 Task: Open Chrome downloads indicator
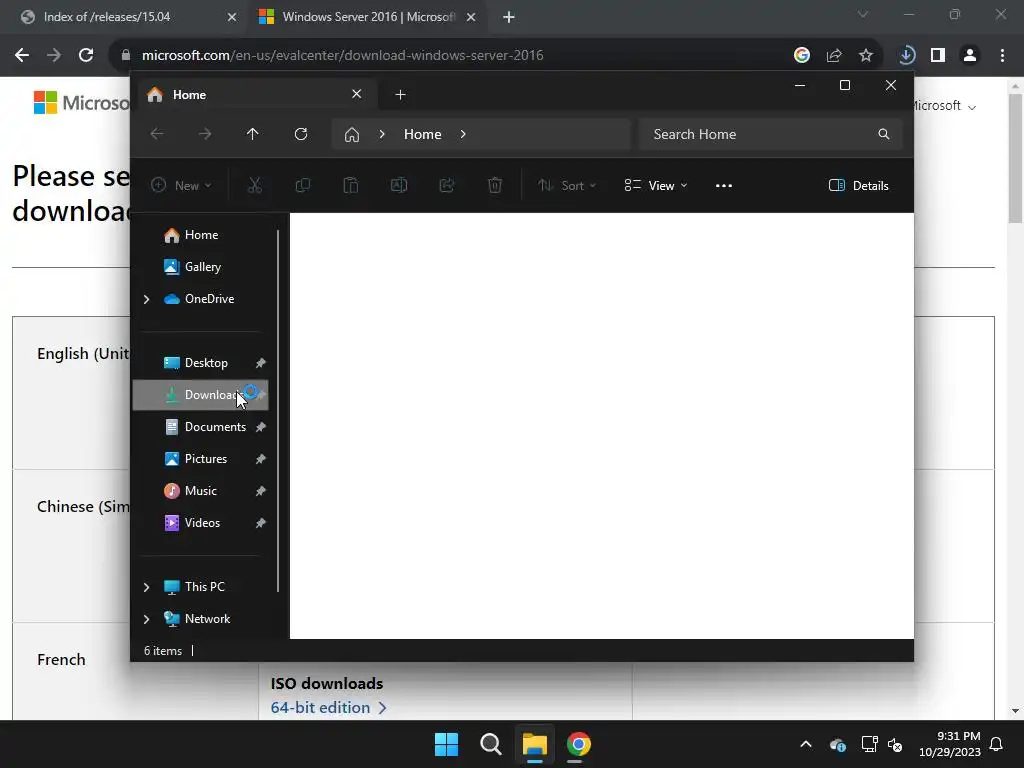pos(906,56)
